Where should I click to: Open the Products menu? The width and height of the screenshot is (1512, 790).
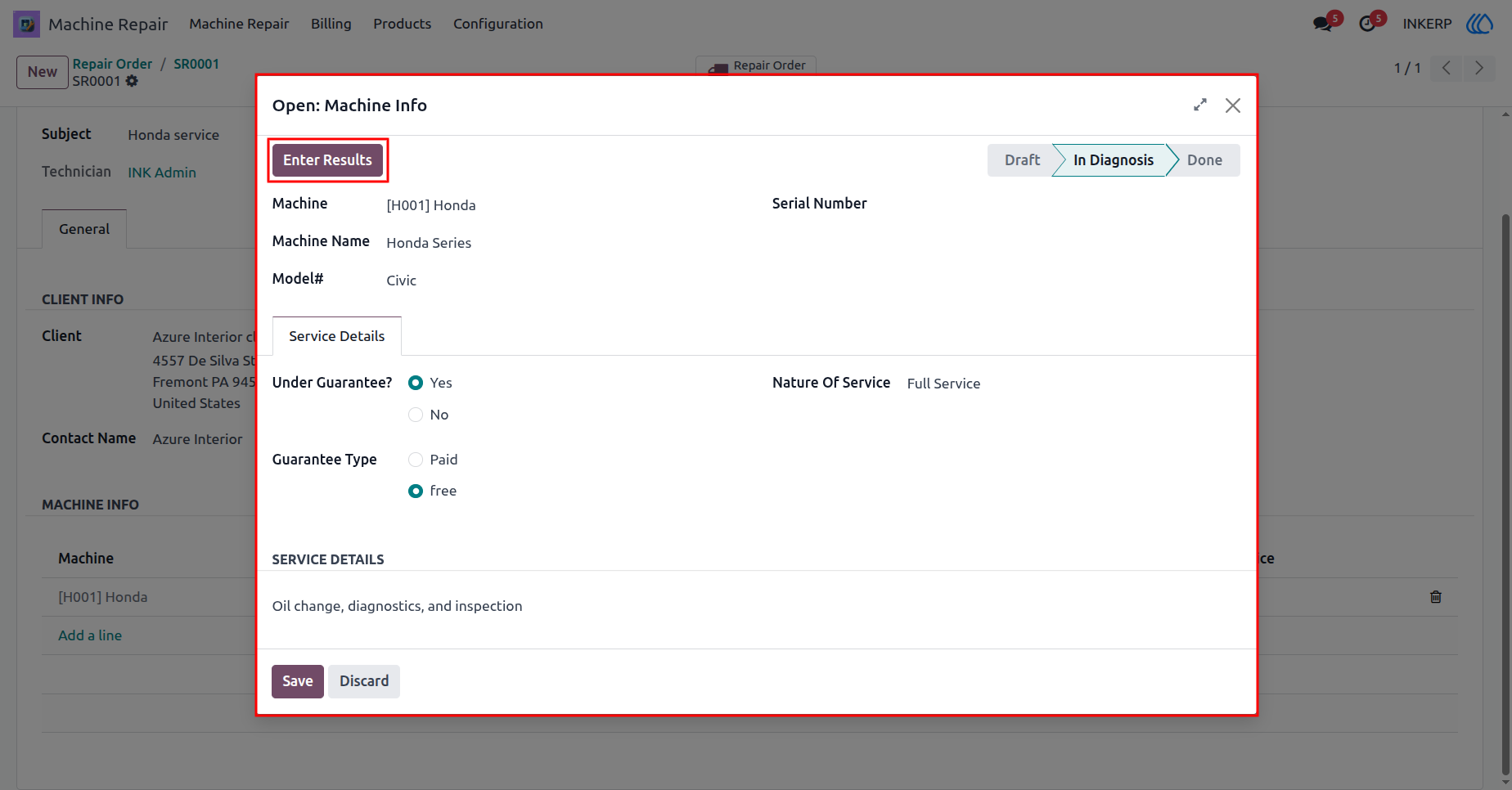click(x=403, y=24)
